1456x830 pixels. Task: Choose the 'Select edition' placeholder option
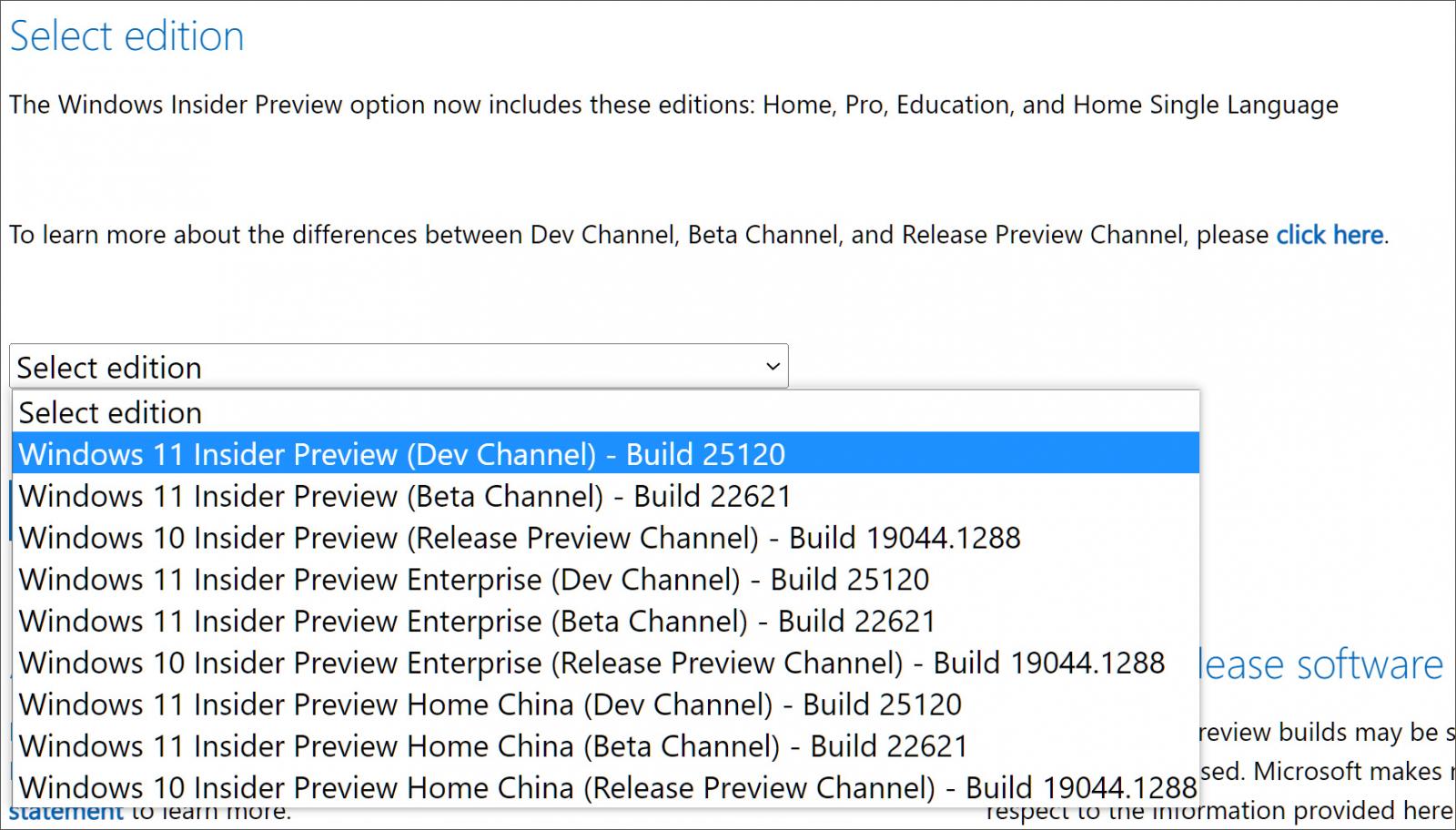click(606, 412)
